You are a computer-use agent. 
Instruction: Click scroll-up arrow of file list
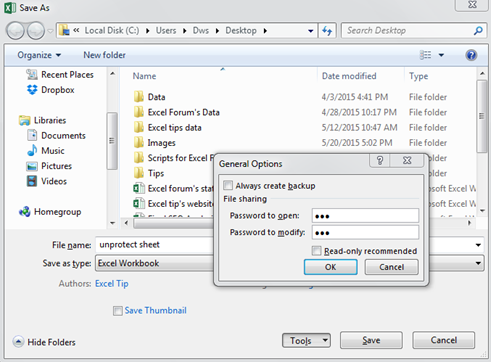coord(482,73)
